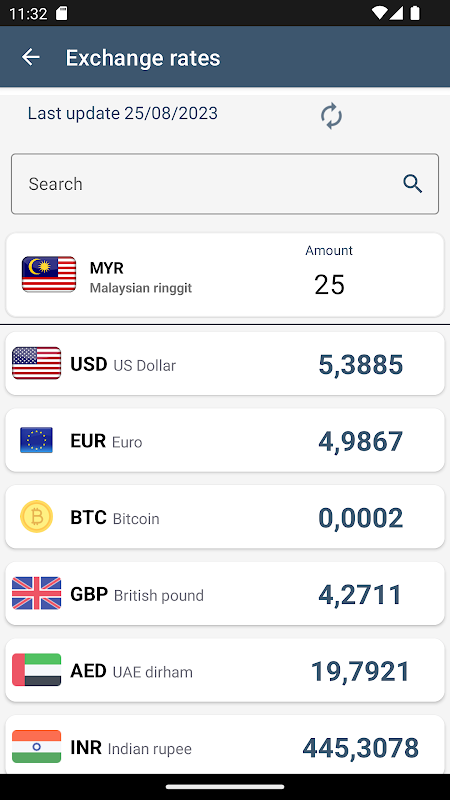Edit the amount value 25
450x800 pixels.
coord(330,285)
